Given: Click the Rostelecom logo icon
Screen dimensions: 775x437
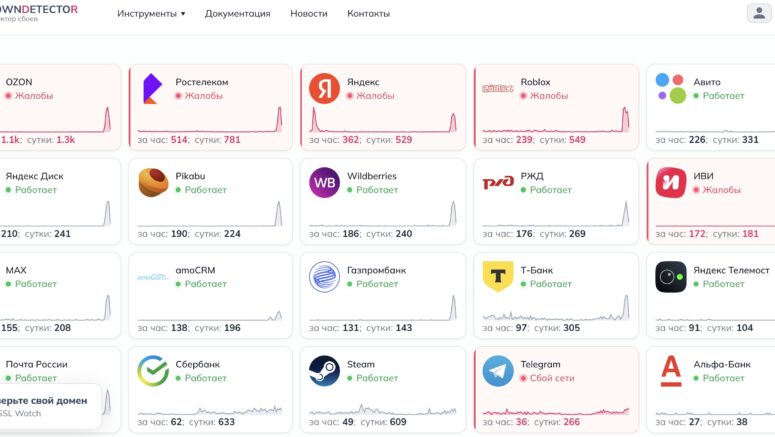Looking at the screenshot, I should pyautogui.click(x=153, y=89).
